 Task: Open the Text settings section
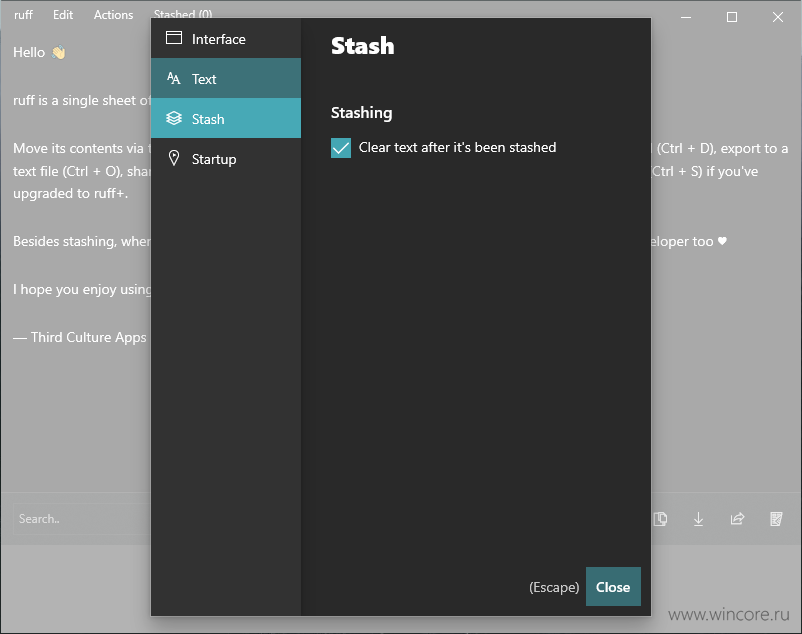226,78
